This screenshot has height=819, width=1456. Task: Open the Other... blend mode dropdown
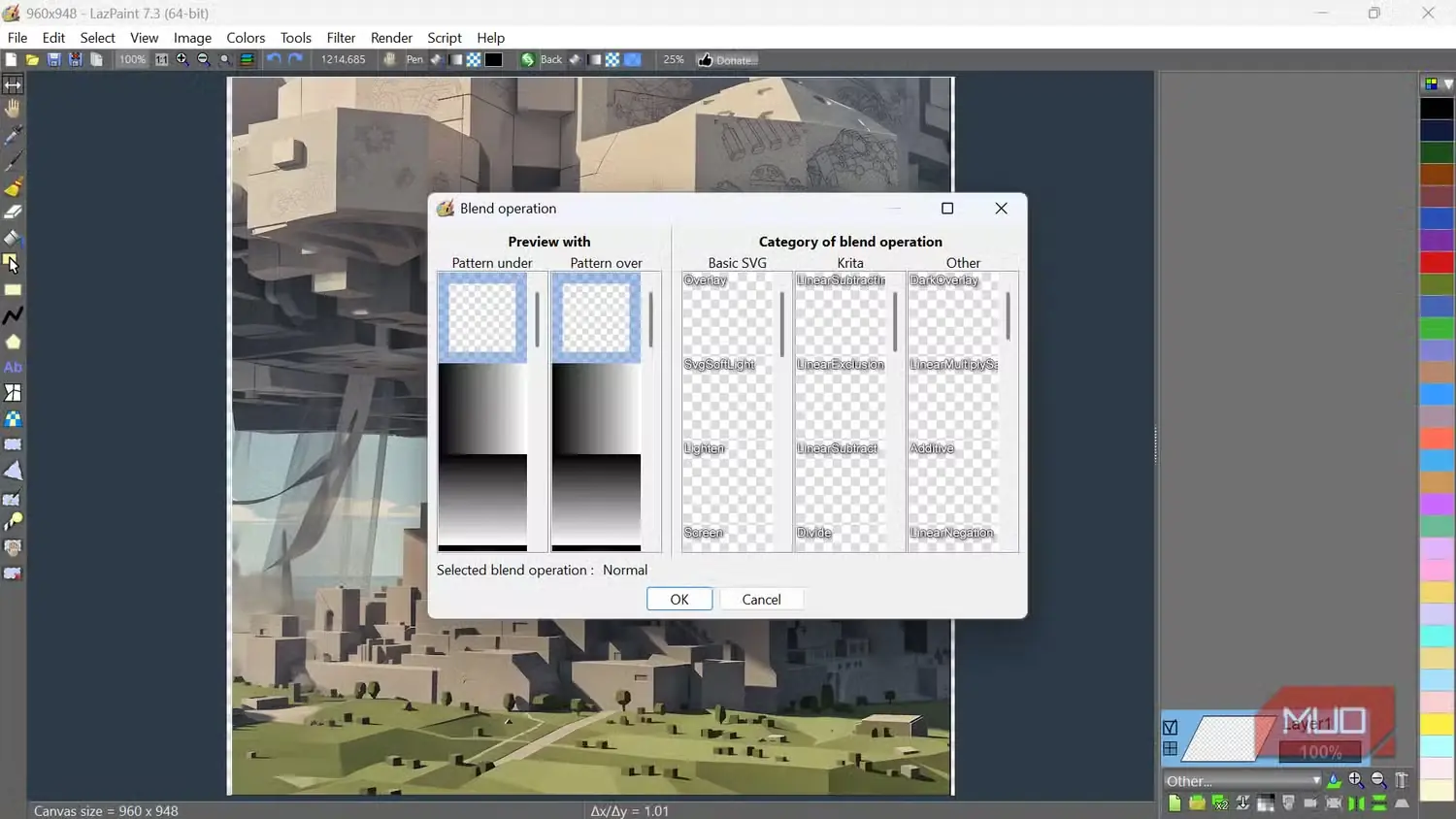1243,781
